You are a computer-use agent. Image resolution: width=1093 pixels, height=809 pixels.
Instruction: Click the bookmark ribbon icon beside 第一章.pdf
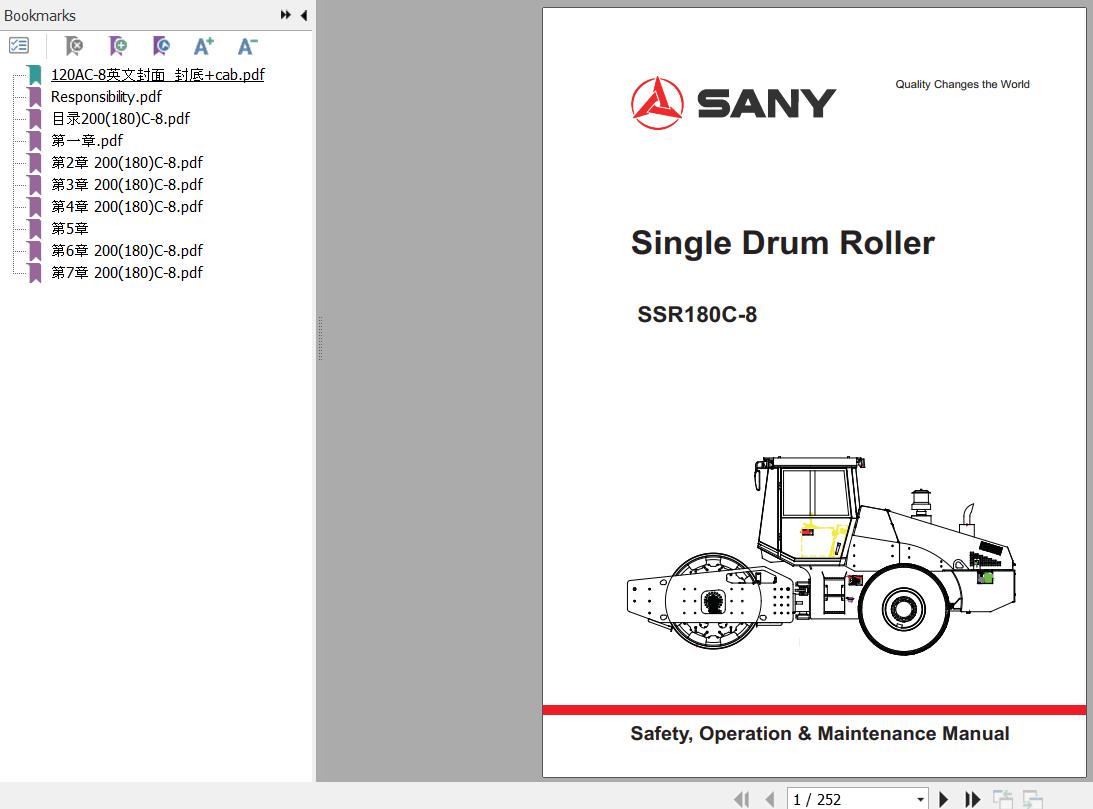(x=35, y=141)
